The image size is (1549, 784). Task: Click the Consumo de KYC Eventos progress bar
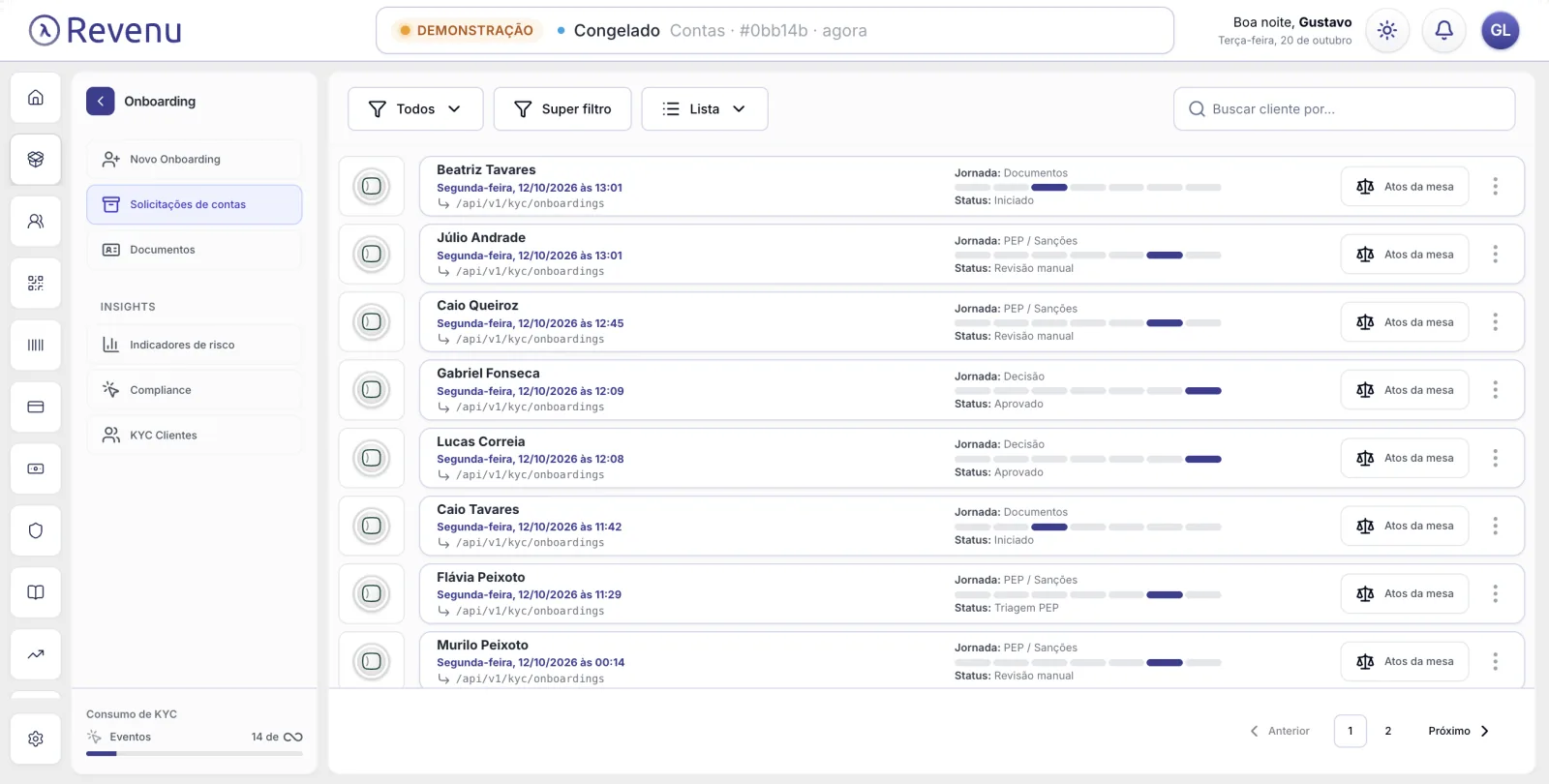tap(195, 754)
